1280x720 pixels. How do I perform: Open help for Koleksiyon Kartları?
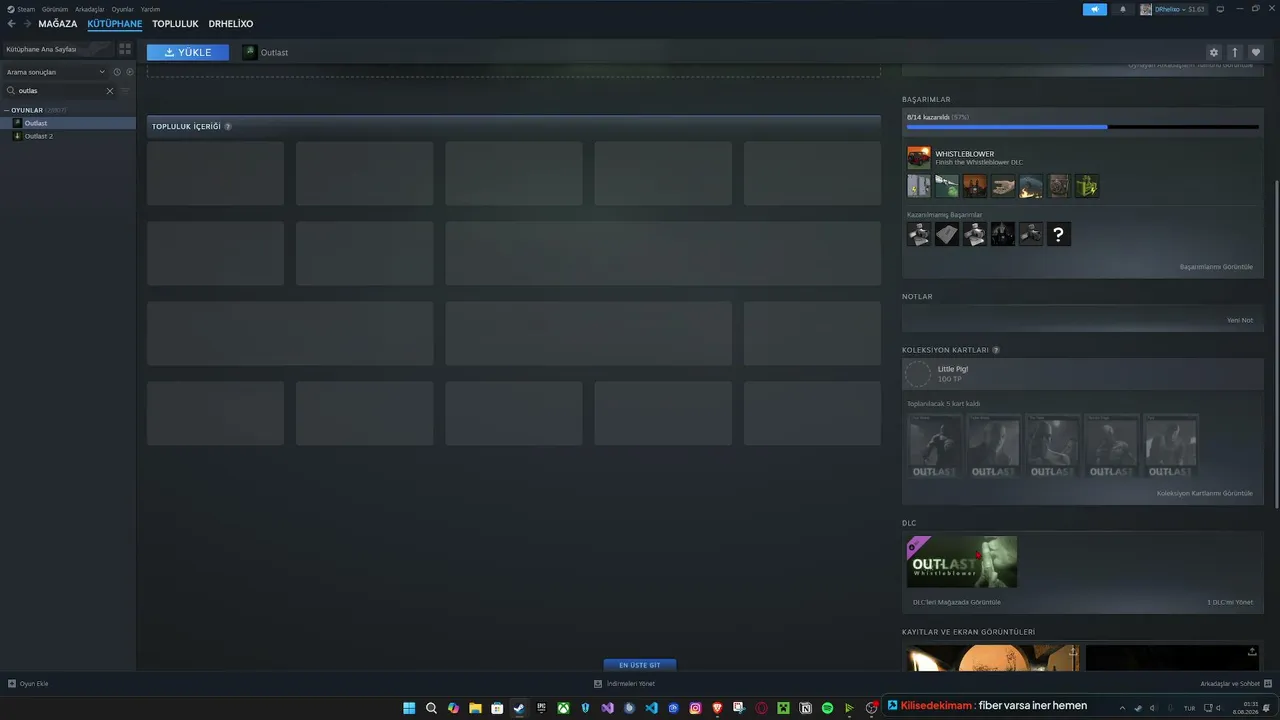click(996, 350)
